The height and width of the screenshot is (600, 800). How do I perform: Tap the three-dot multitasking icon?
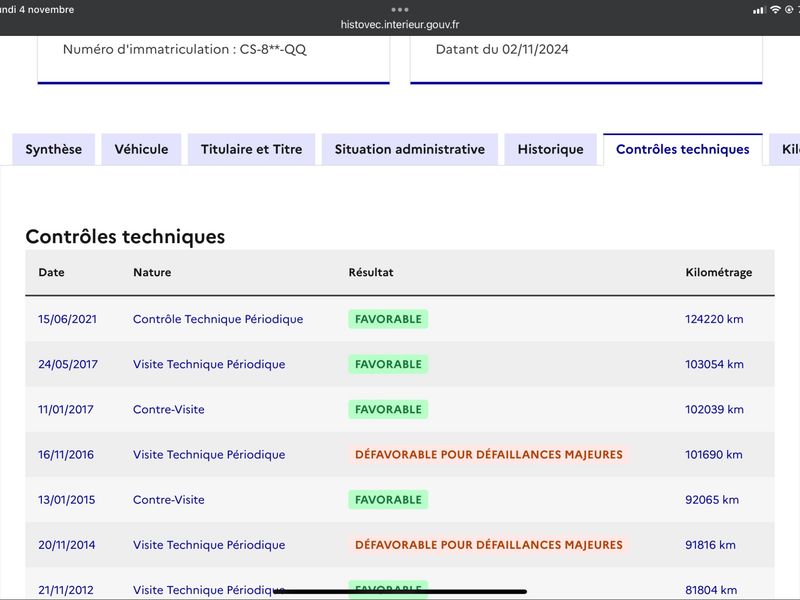coord(399,9)
